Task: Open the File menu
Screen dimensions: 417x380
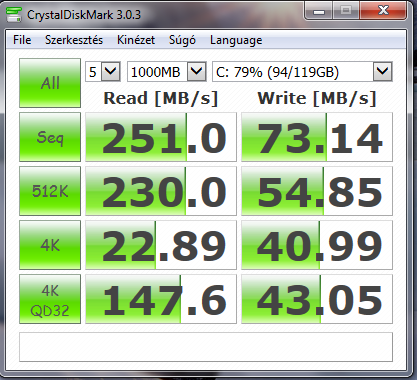Action: tap(22, 40)
